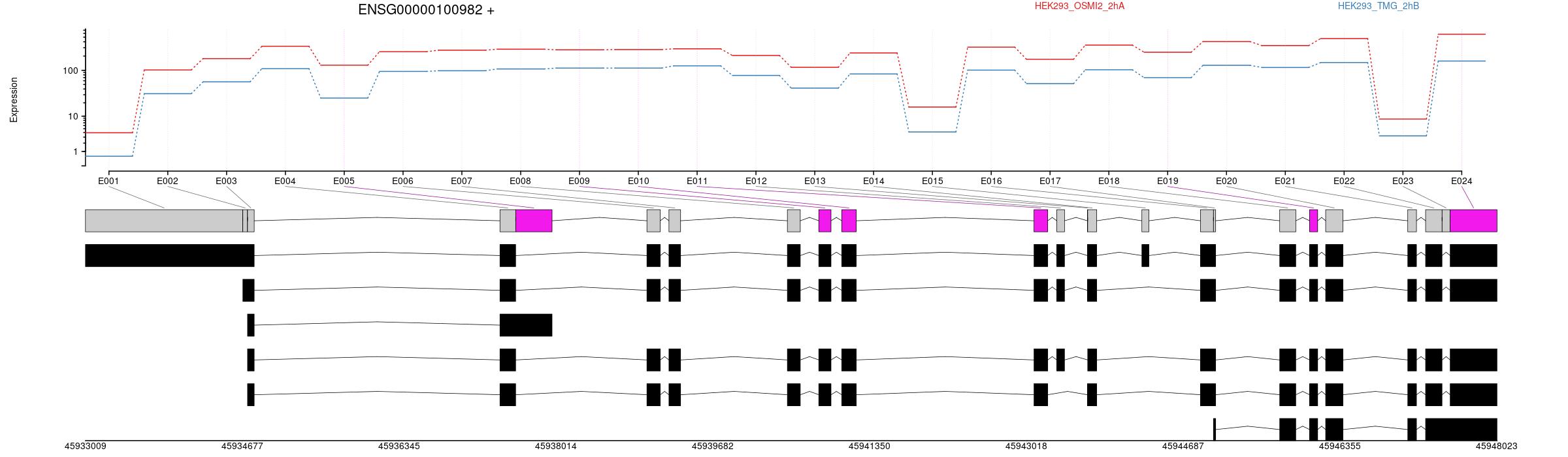The height and width of the screenshot is (457, 1568).
Task: Click exon label E013
Action: click(x=815, y=181)
